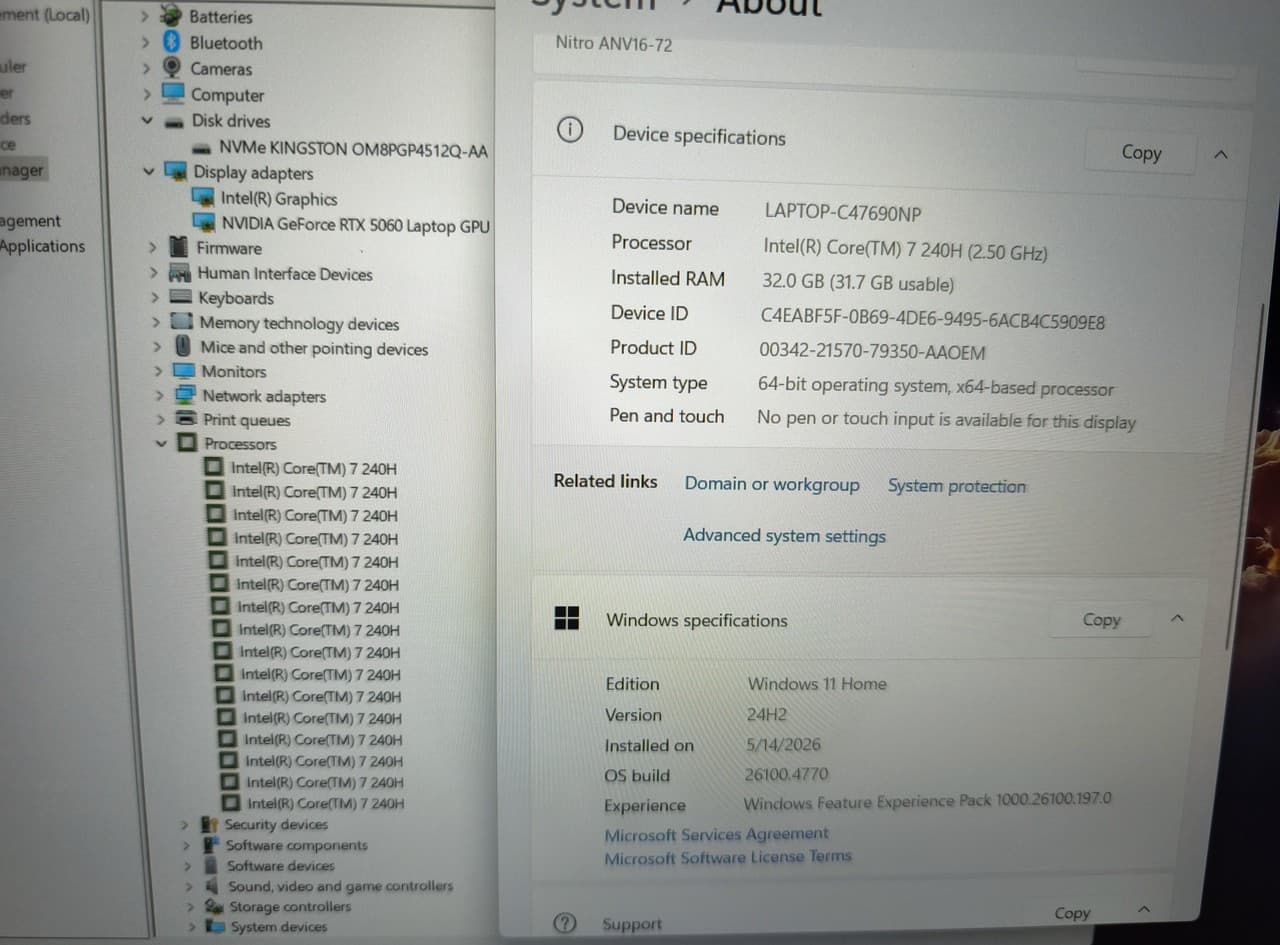1280x945 pixels.
Task: Expand the Firmware node
Action: click(152, 248)
